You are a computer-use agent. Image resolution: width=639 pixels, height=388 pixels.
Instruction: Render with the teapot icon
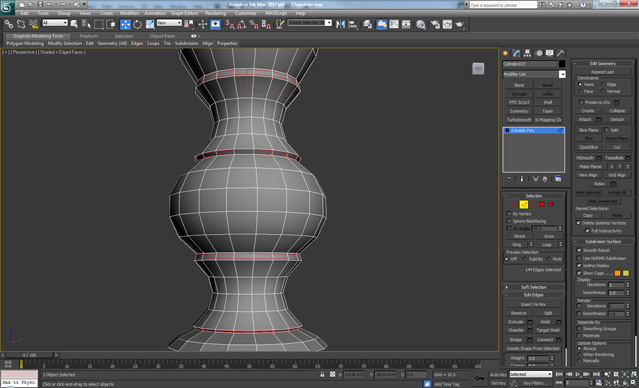pos(460,24)
